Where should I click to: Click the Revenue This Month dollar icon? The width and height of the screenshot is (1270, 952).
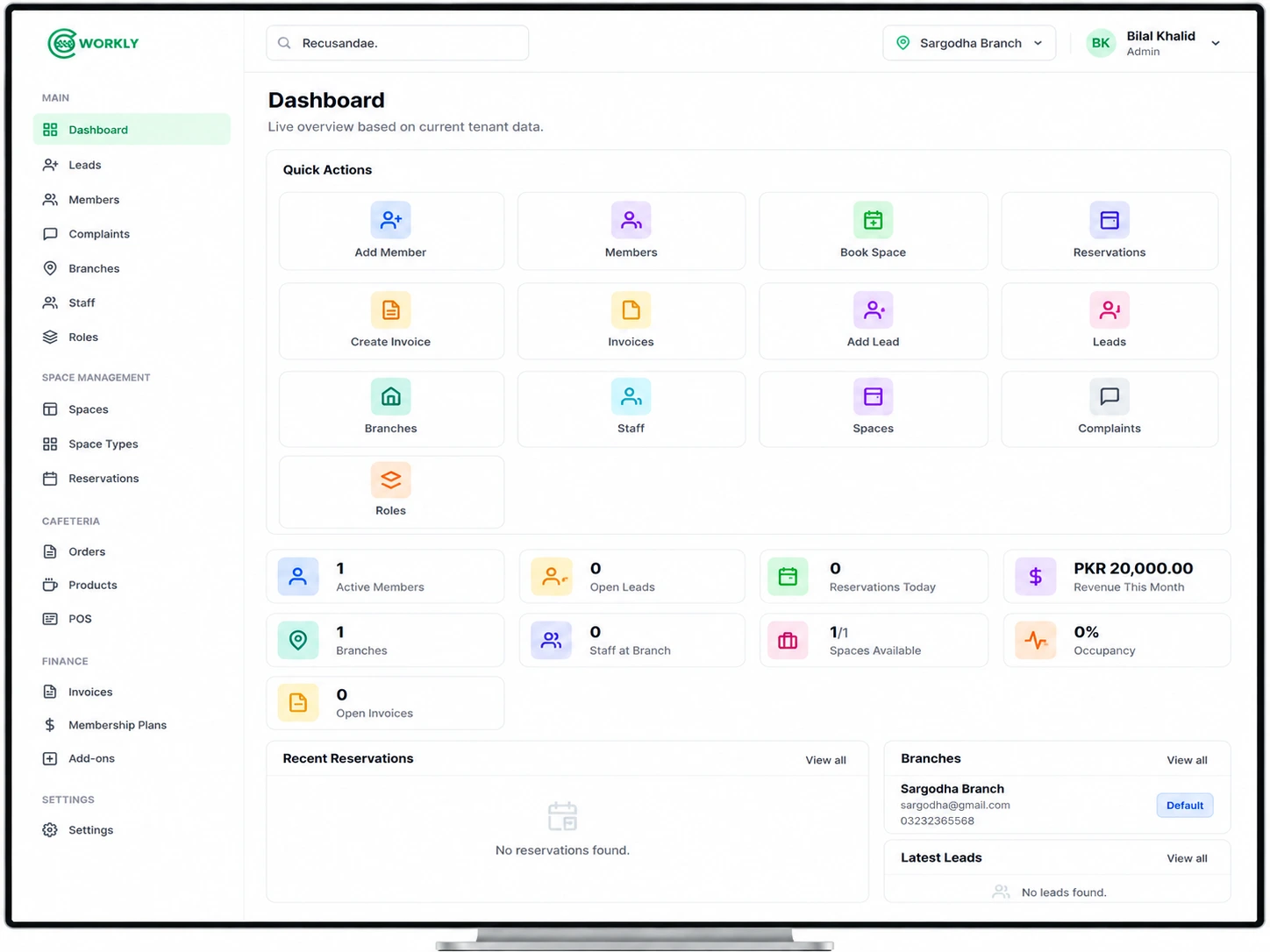pos(1036,577)
